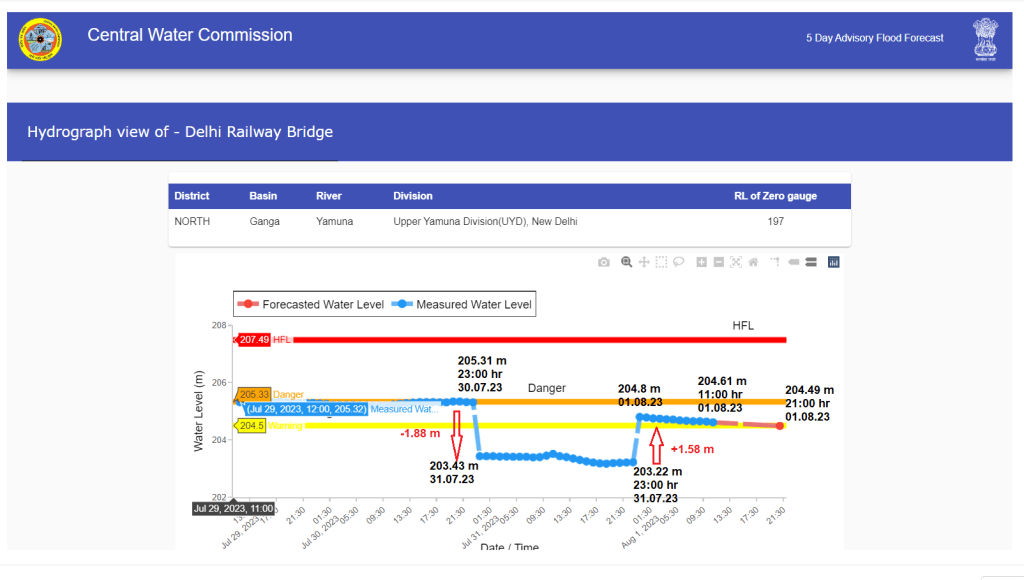Autoscale the chart axes
This screenshot has height=580, width=1024.
click(736, 262)
